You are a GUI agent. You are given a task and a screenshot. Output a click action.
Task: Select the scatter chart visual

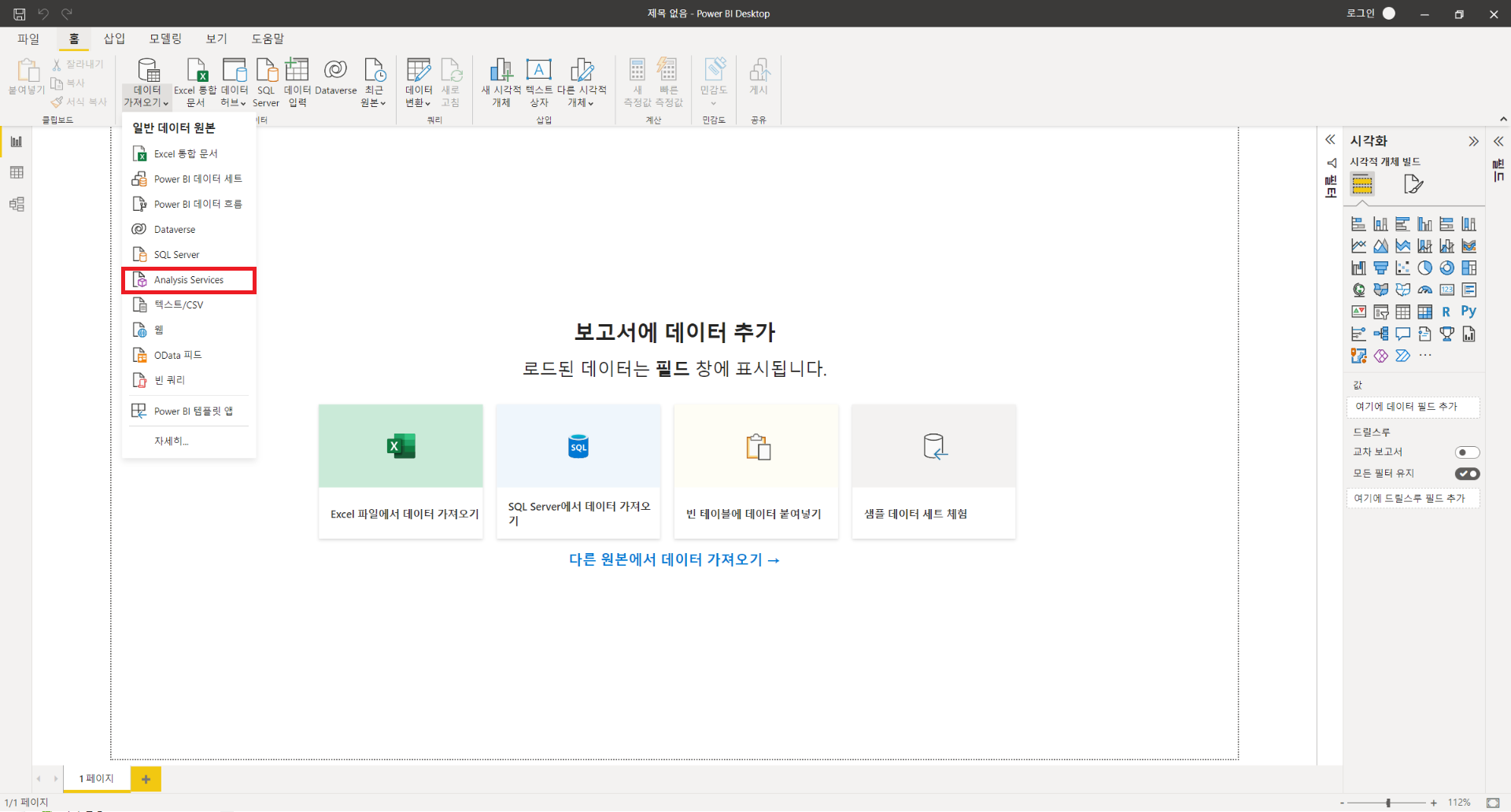coord(1402,268)
